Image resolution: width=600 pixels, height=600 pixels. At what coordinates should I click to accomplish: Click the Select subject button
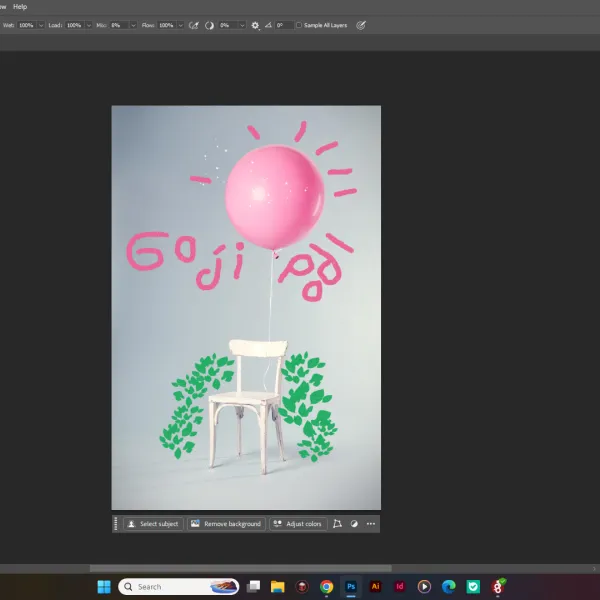[x=153, y=524]
